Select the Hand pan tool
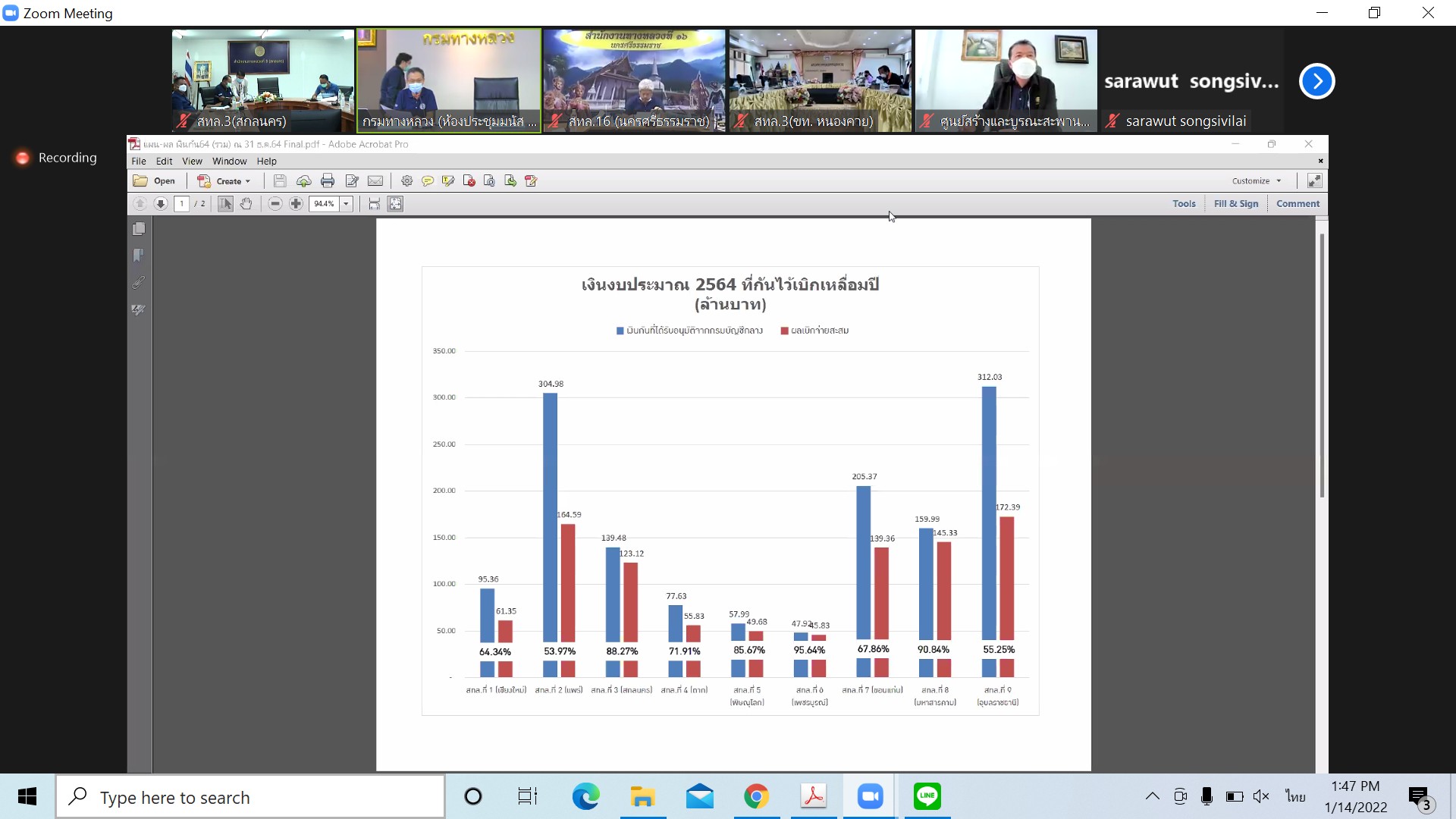1456x819 pixels. (x=246, y=204)
